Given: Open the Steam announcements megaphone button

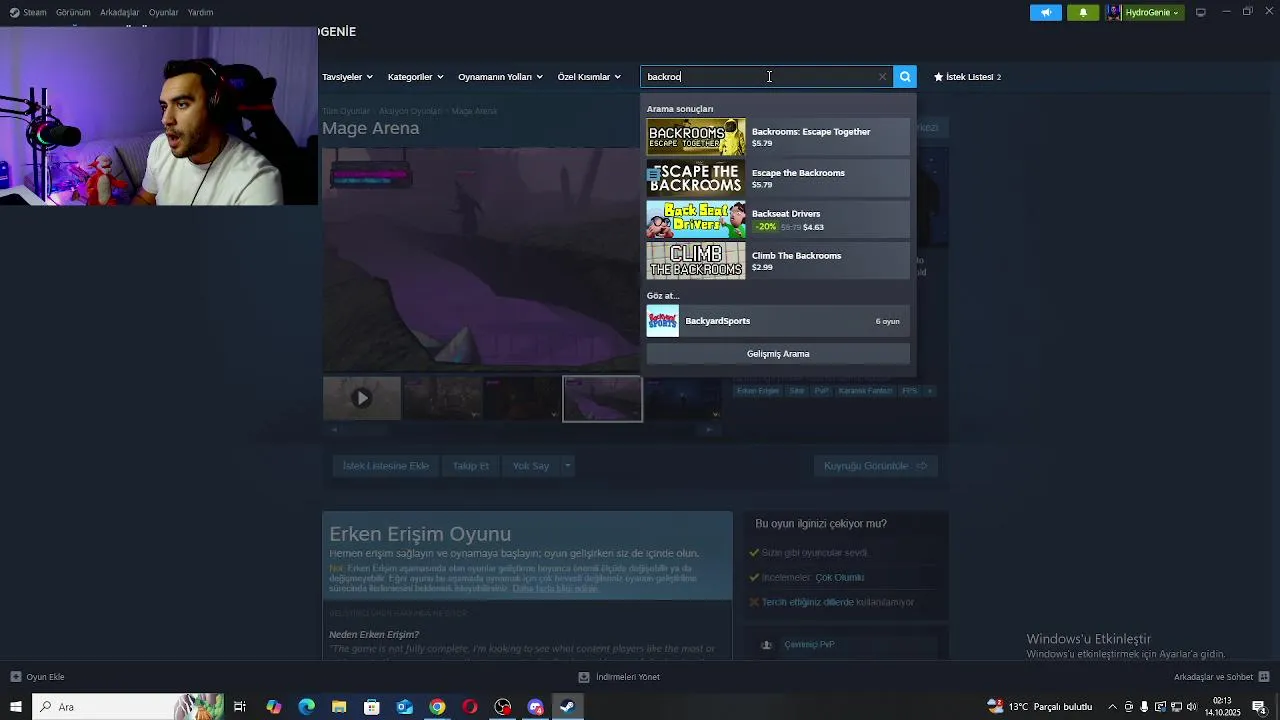Looking at the screenshot, I should coord(1046,12).
